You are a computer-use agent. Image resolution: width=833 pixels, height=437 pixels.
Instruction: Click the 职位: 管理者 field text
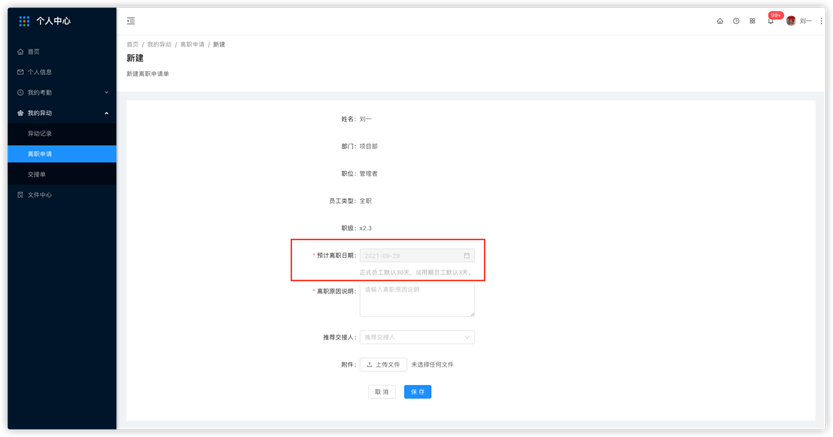[x=360, y=174]
